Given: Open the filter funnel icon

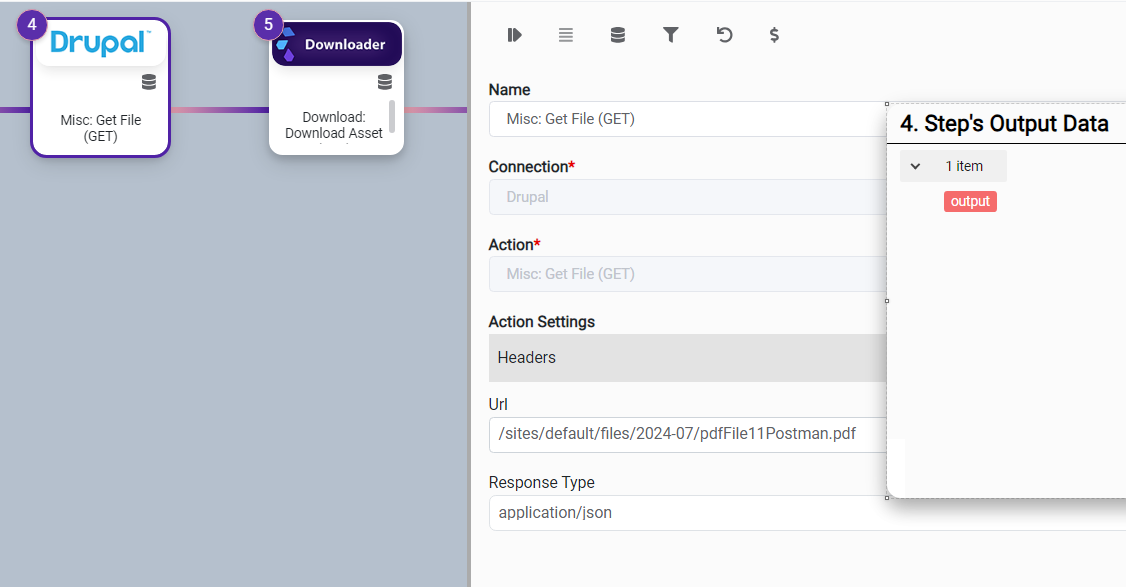Looking at the screenshot, I should (x=671, y=35).
